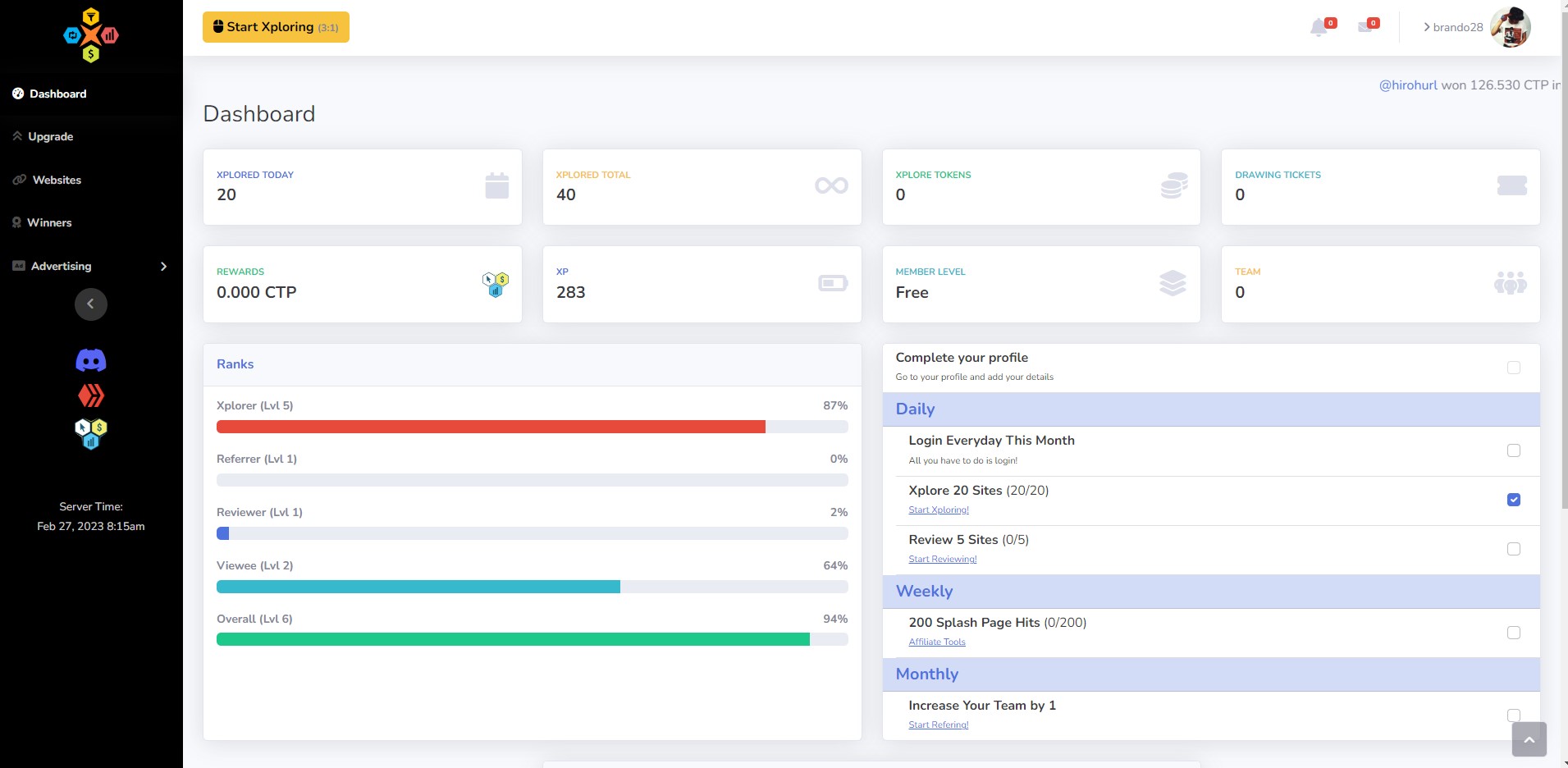The height and width of the screenshot is (768, 1568).
Task: Click the Websites link icon in sidebar
Action: point(19,180)
